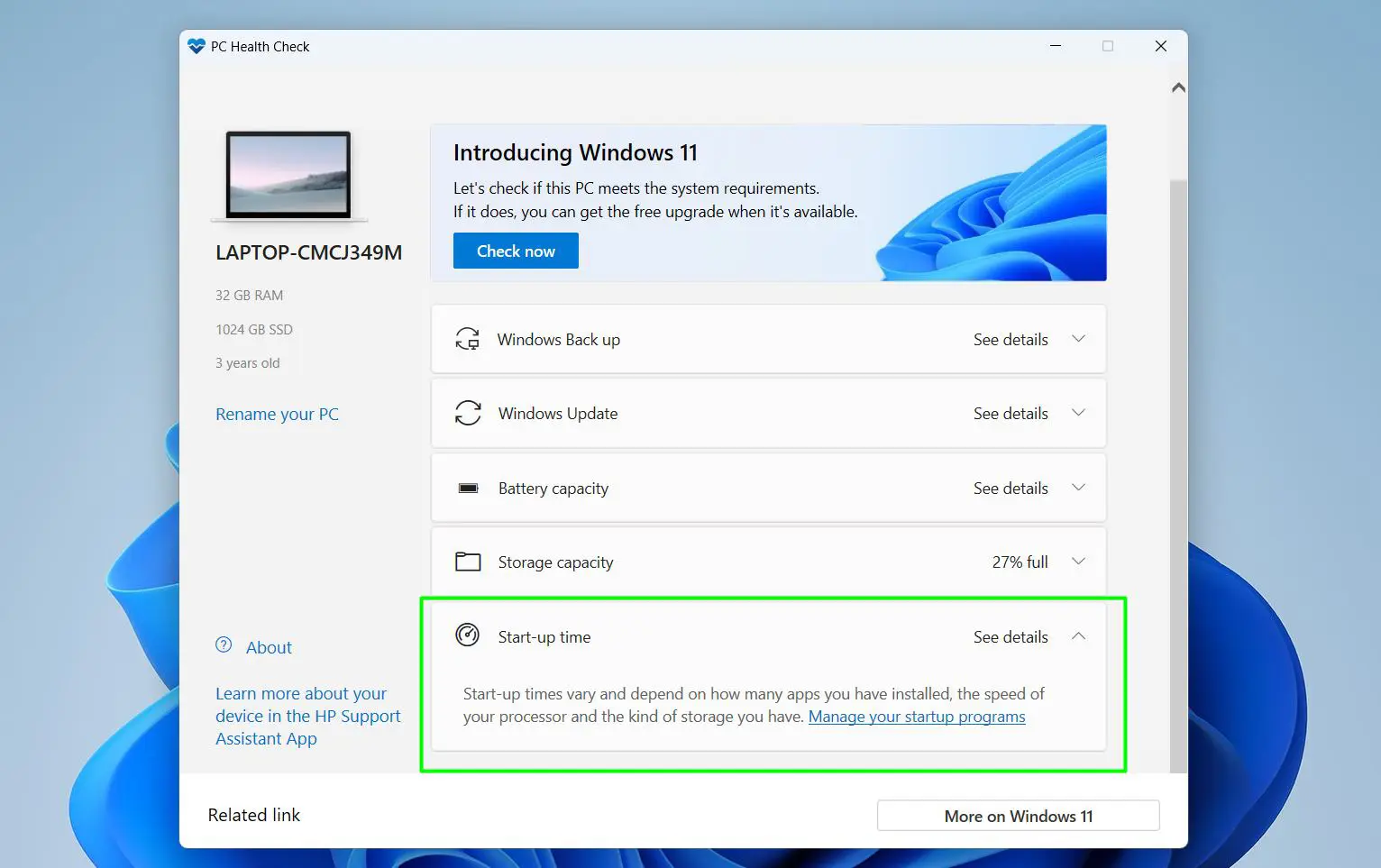Open More on Windows 11 button
1381x868 pixels.
click(x=1018, y=816)
